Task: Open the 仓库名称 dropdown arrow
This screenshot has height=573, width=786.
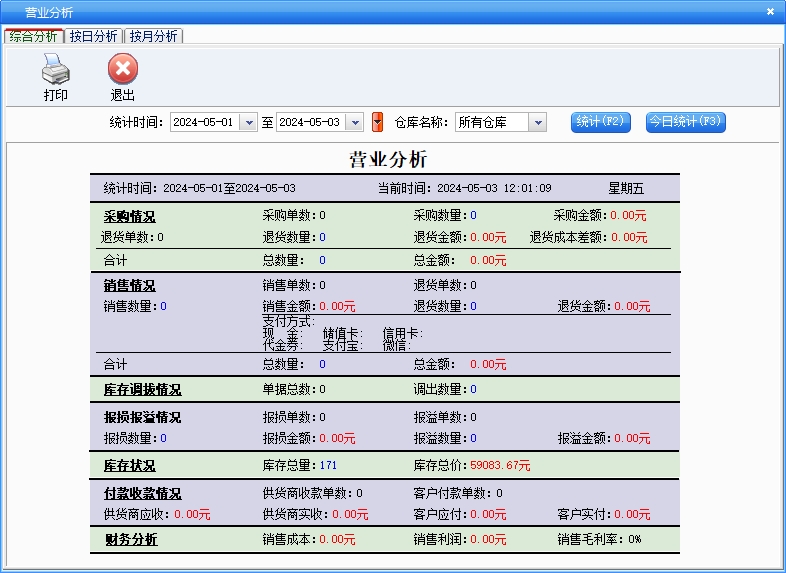Action: click(537, 122)
